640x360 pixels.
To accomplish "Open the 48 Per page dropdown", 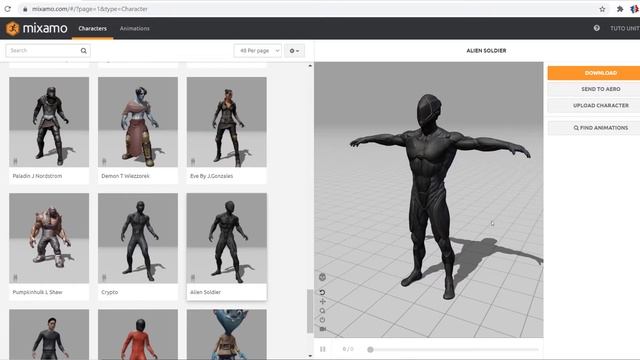I will tap(258, 51).
